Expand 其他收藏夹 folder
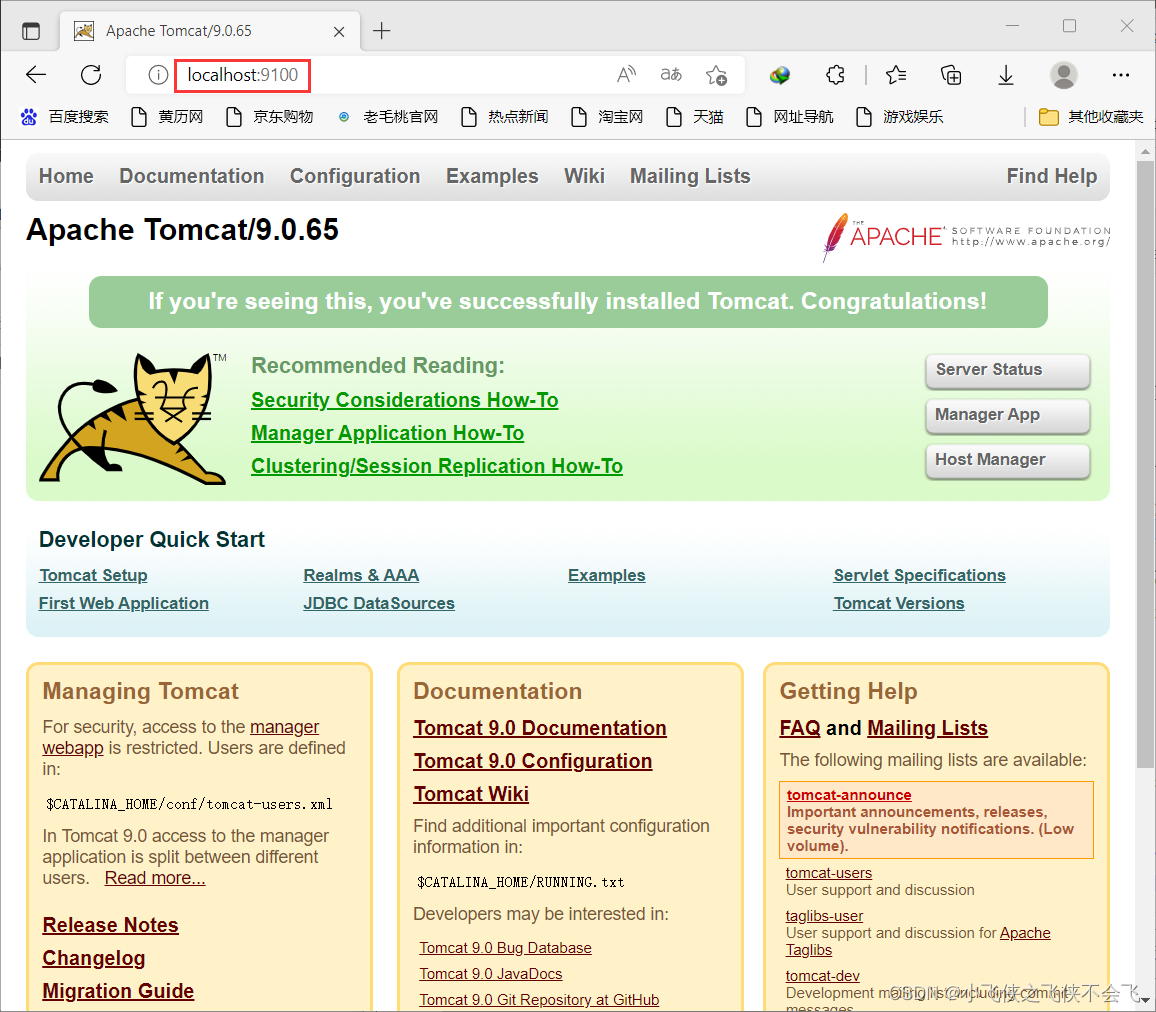1156x1012 pixels. click(x=1091, y=116)
